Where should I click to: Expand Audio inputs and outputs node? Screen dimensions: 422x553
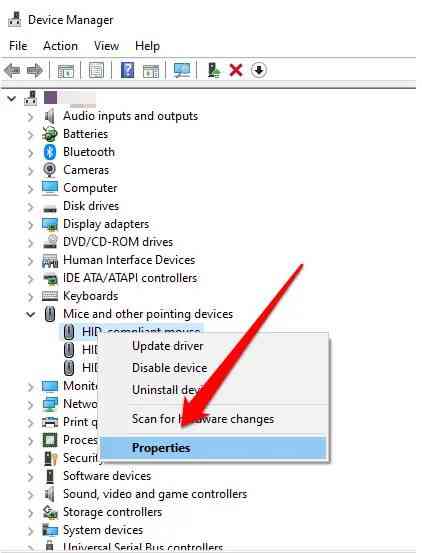point(31,116)
